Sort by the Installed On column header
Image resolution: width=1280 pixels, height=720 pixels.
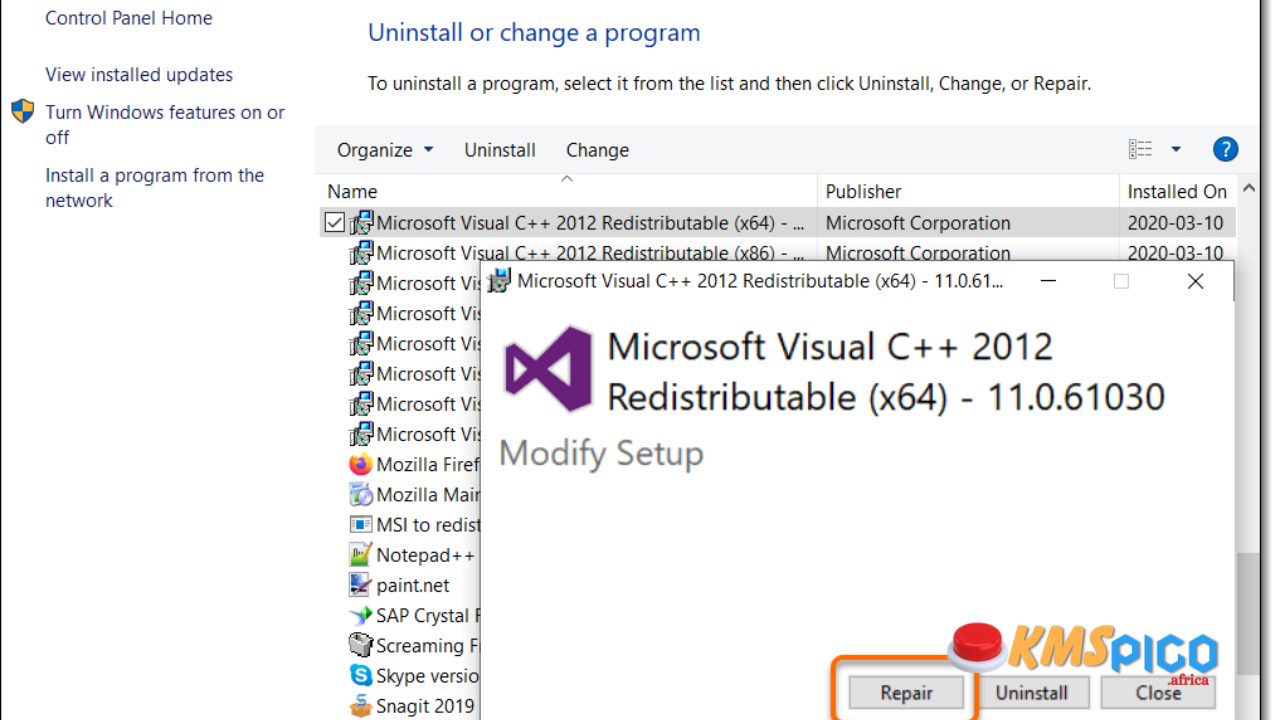click(1177, 191)
